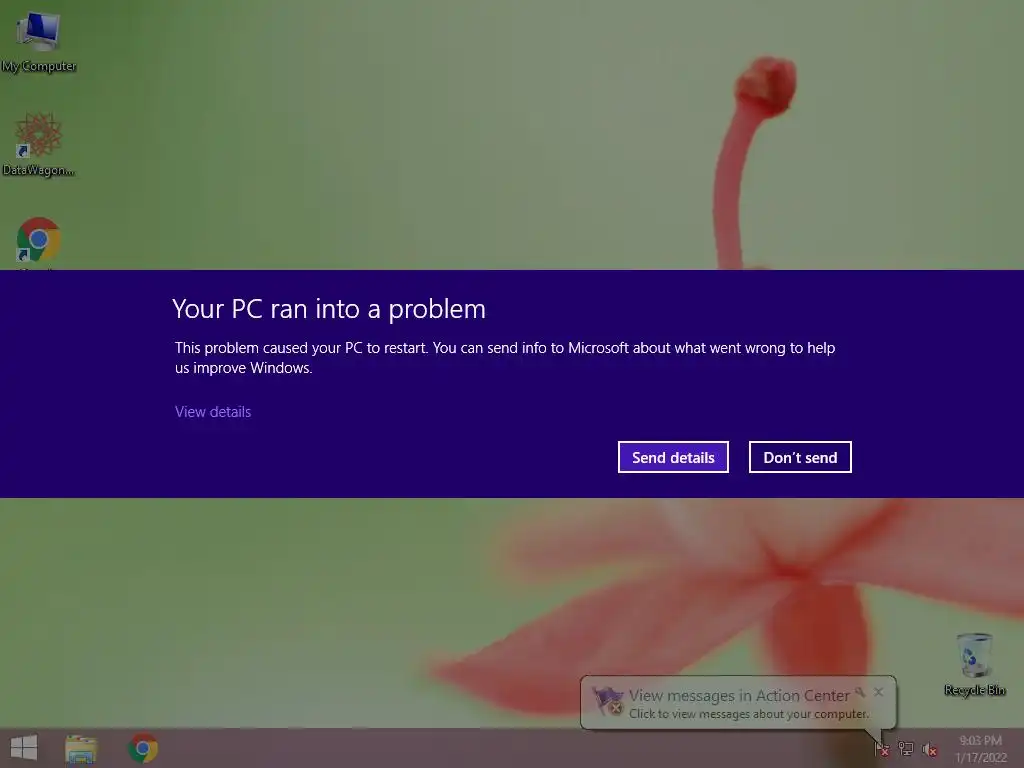
Task: Open the Google Chrome desktop shortcut
Action: click(x=39, y=242)
